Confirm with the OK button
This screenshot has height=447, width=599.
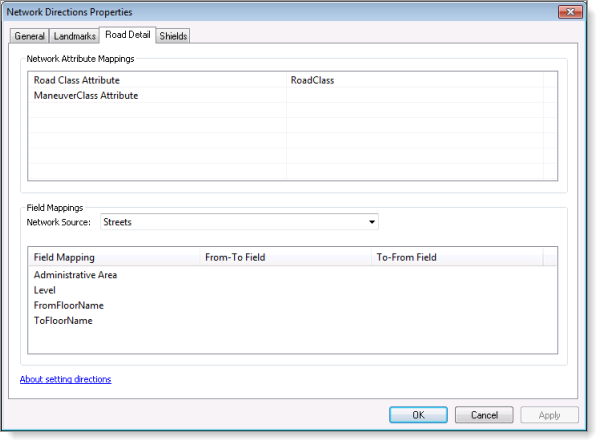418,415
